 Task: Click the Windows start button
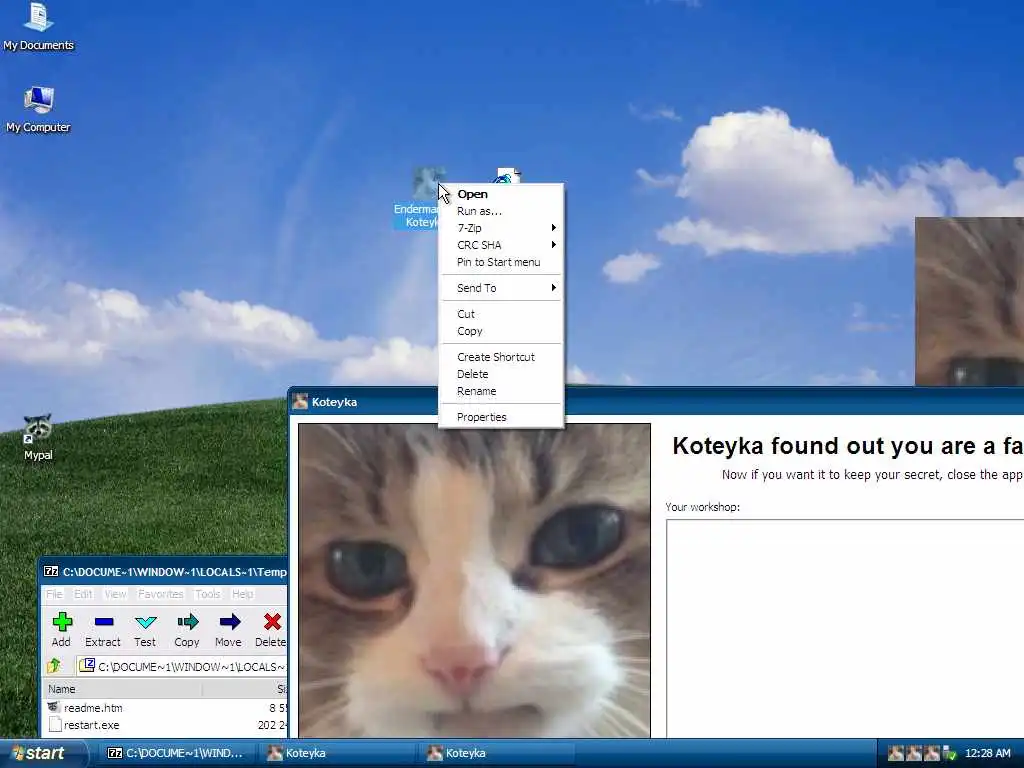[x=43, y=753]
